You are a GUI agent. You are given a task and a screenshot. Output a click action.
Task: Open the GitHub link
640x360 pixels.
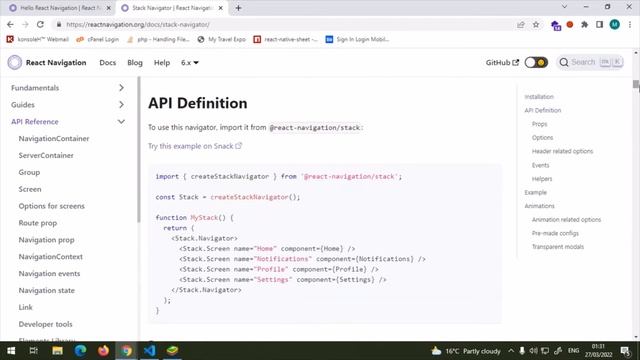tap(502, 62)
